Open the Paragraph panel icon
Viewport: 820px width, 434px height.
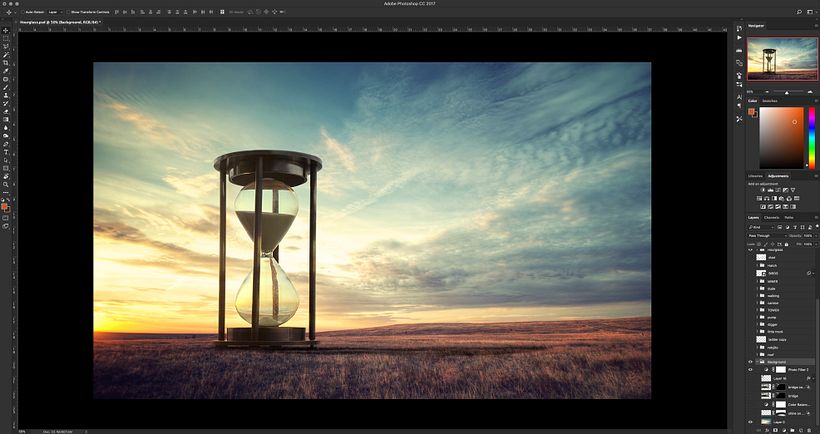pos(739,105)
